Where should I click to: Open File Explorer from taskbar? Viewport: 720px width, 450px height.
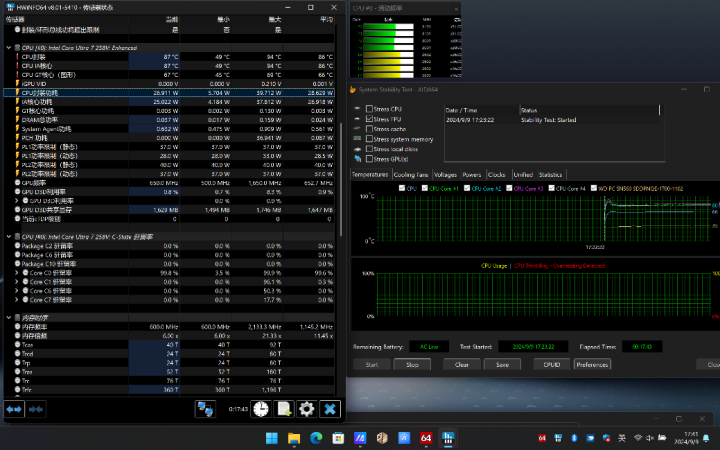tap(294, 438)
